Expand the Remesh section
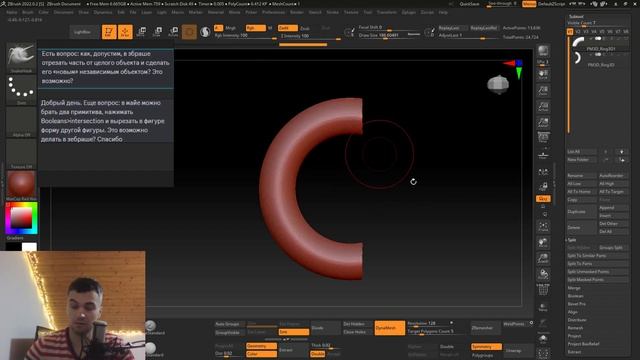Screen dimensions: 640x360 tap(576, 328)
